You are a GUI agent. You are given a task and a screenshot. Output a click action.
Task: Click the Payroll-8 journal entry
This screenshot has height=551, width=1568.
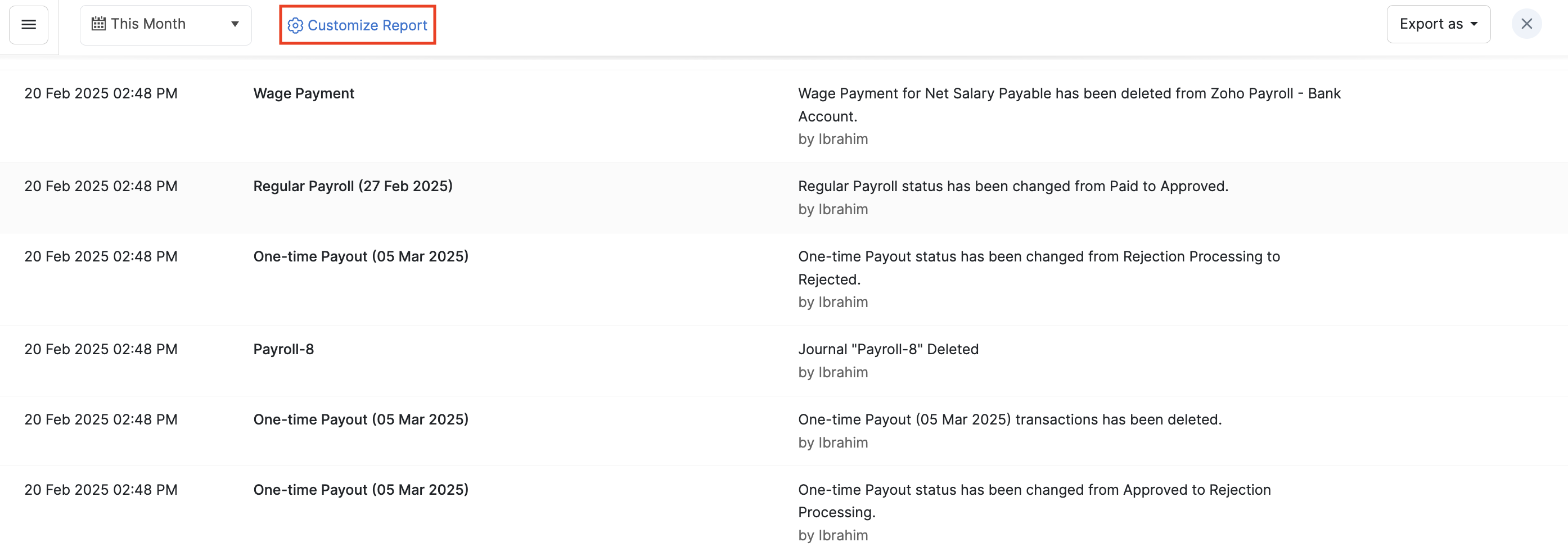[x=283, y=350]
